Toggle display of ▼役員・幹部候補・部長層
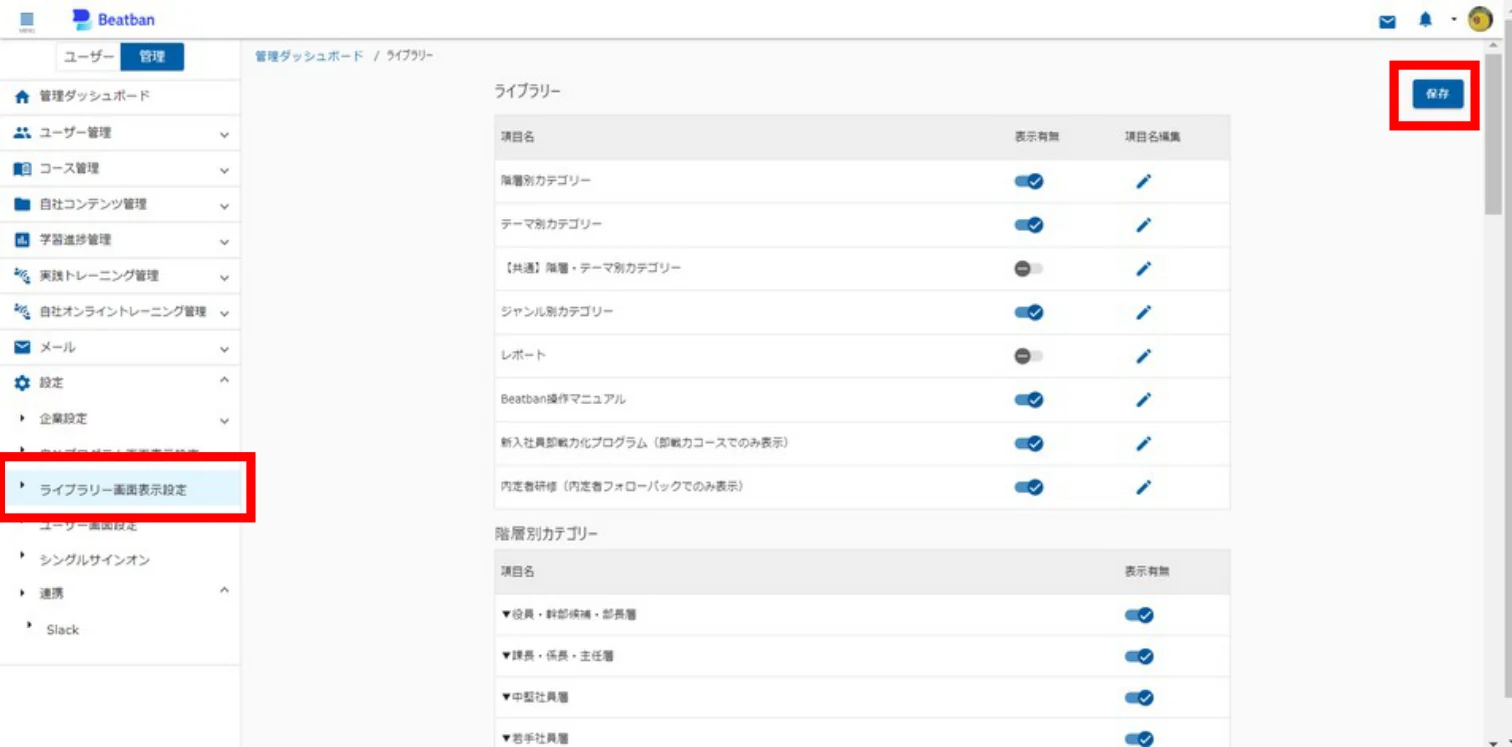The height and width of the screenshot is (747, 1512). (x=1139, y=615)
